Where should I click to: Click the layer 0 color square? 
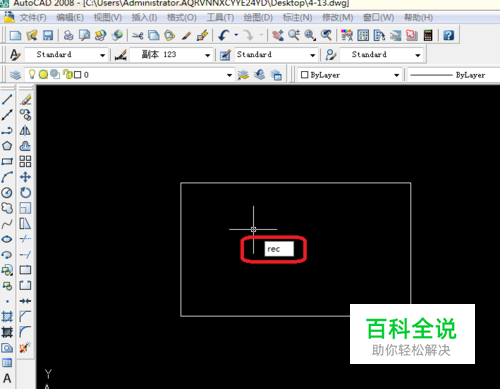point(78,75)
